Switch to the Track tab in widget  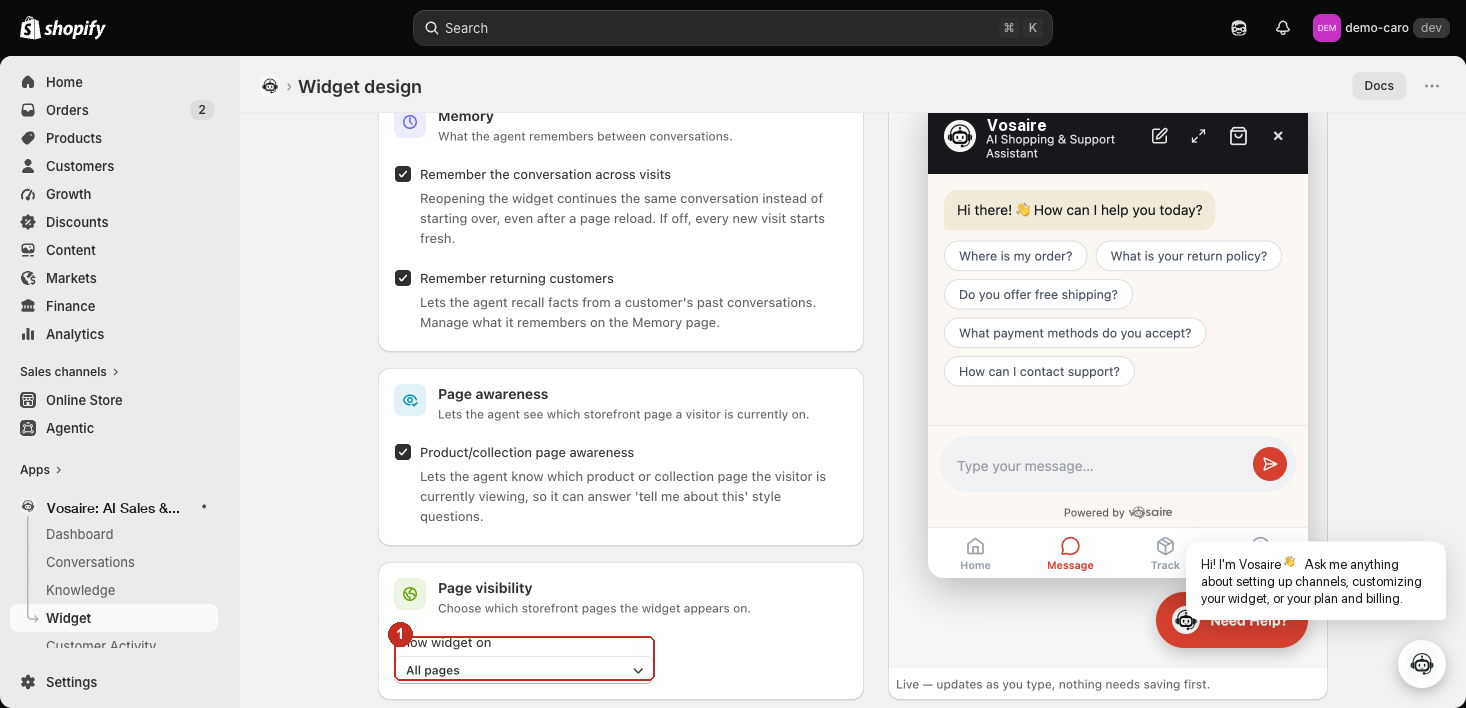coord(1165,553)
